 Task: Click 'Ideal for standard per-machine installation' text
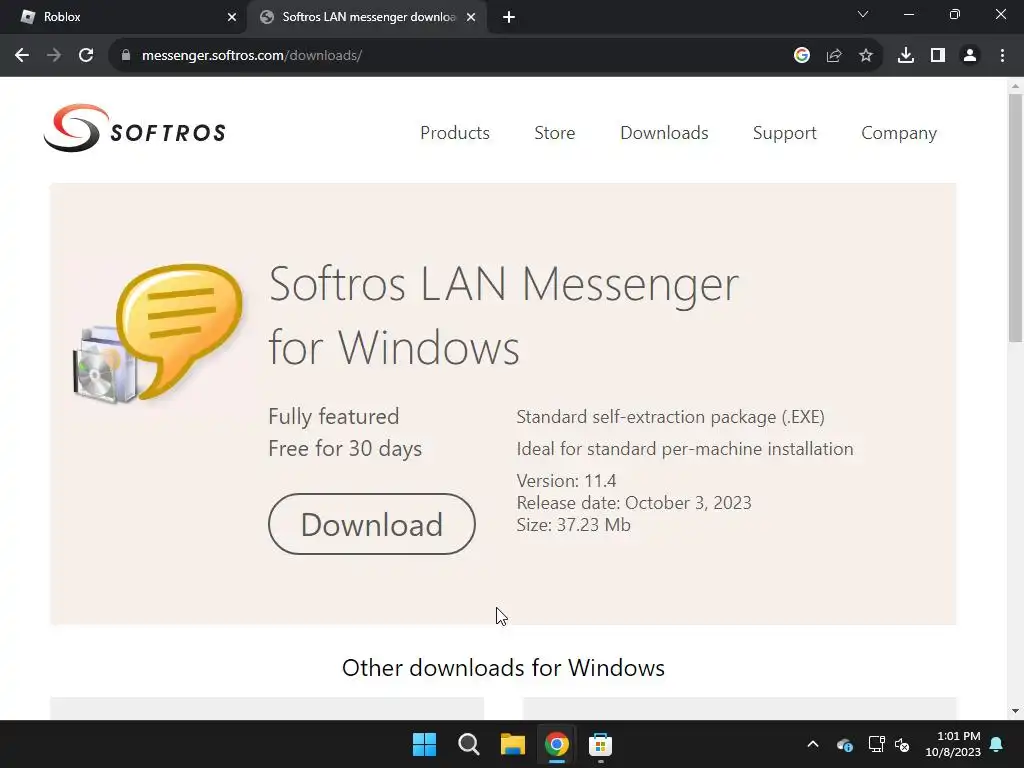[x=685, y=449]
